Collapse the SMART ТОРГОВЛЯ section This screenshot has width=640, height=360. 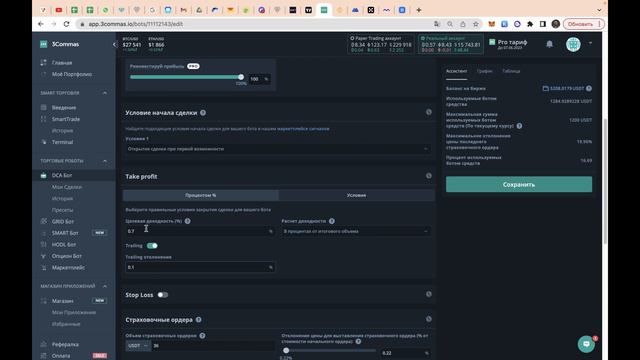pos(104,93)
